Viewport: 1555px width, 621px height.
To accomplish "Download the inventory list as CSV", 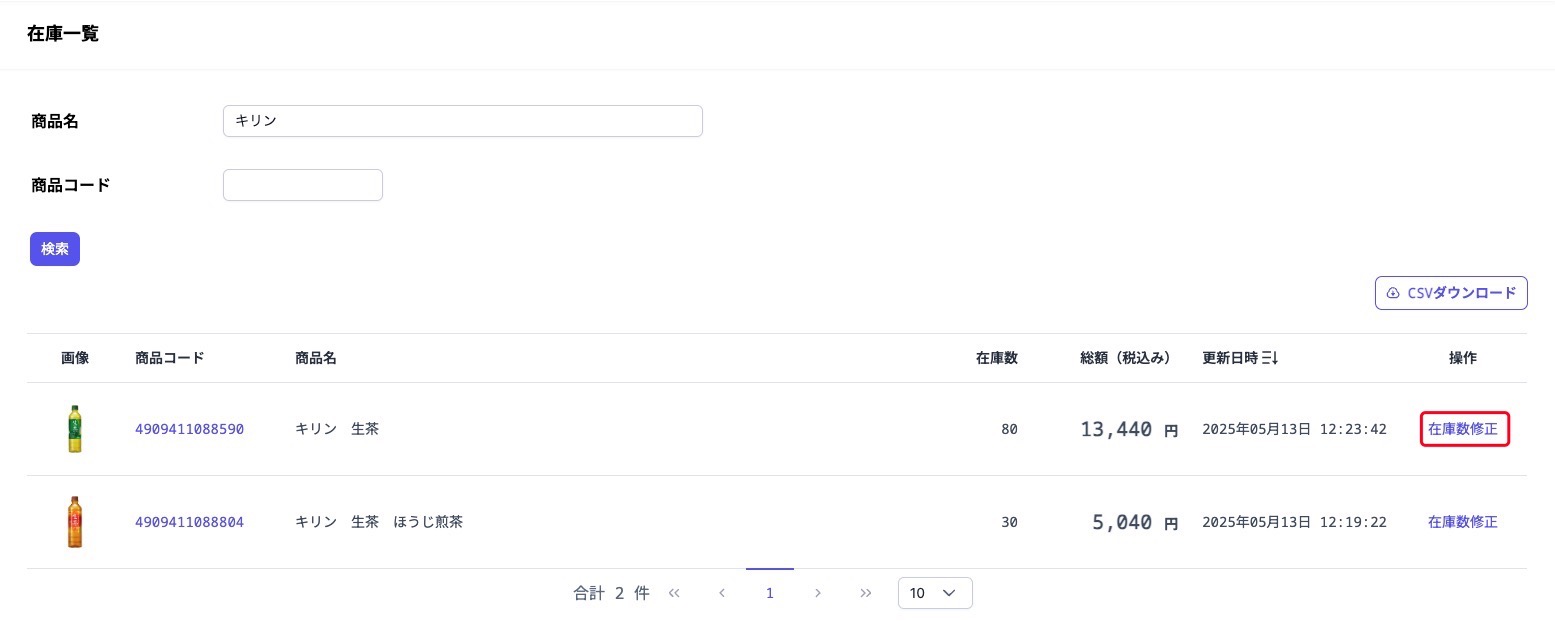I will (x=1451, y=293).
